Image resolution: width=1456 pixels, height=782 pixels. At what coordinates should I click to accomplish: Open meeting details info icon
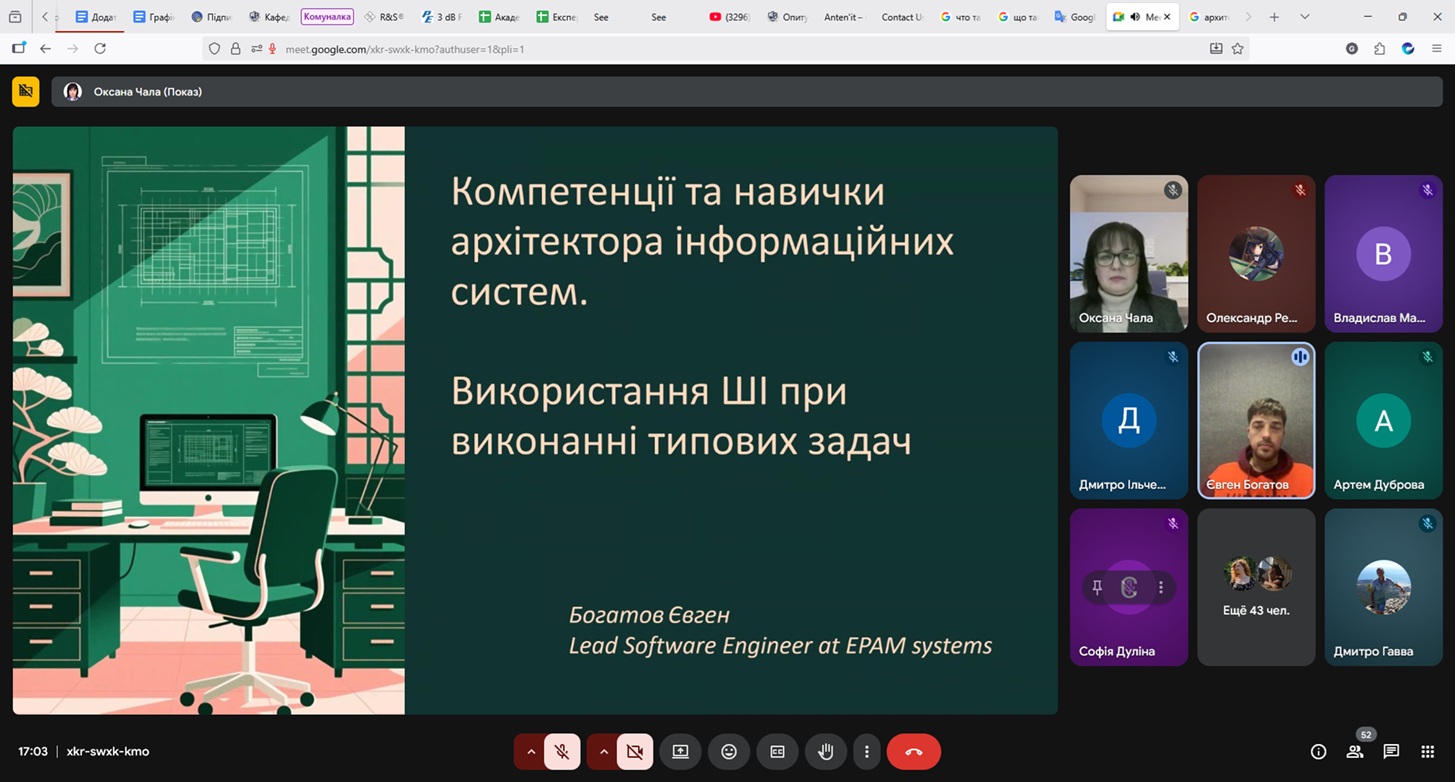(1318, 751)
